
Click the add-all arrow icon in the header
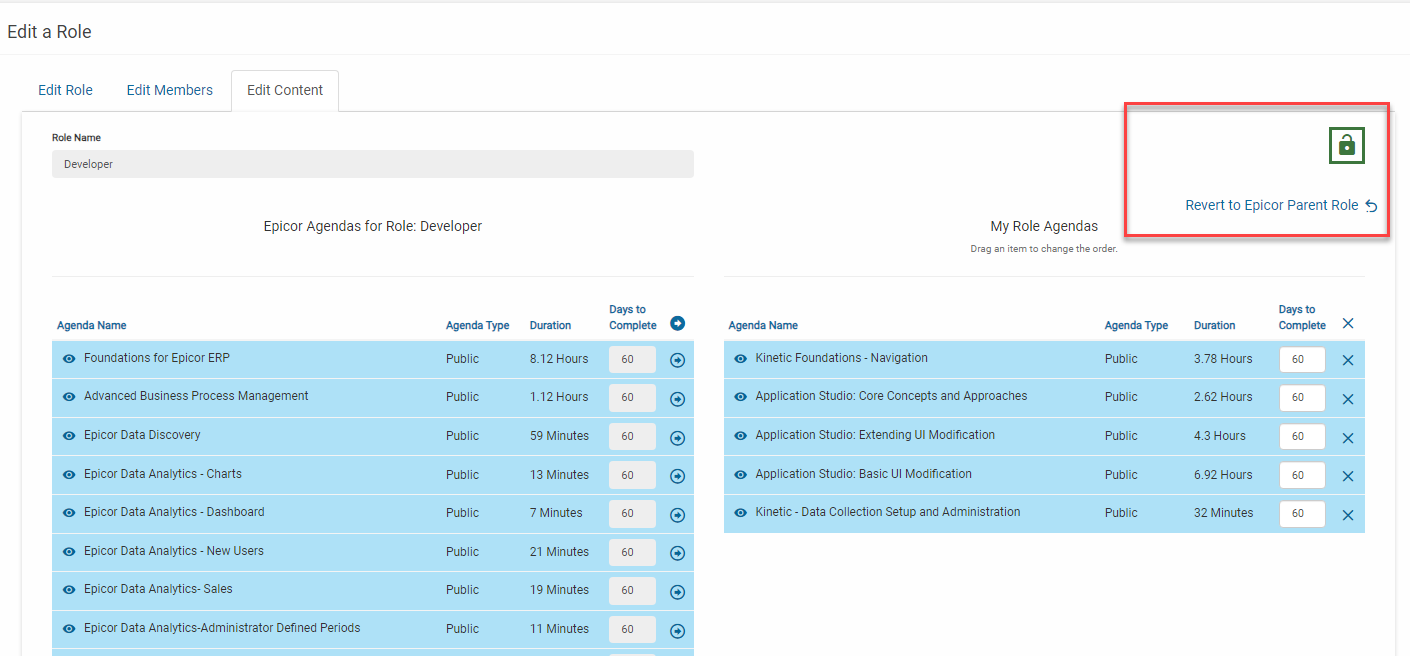(677, 323)
